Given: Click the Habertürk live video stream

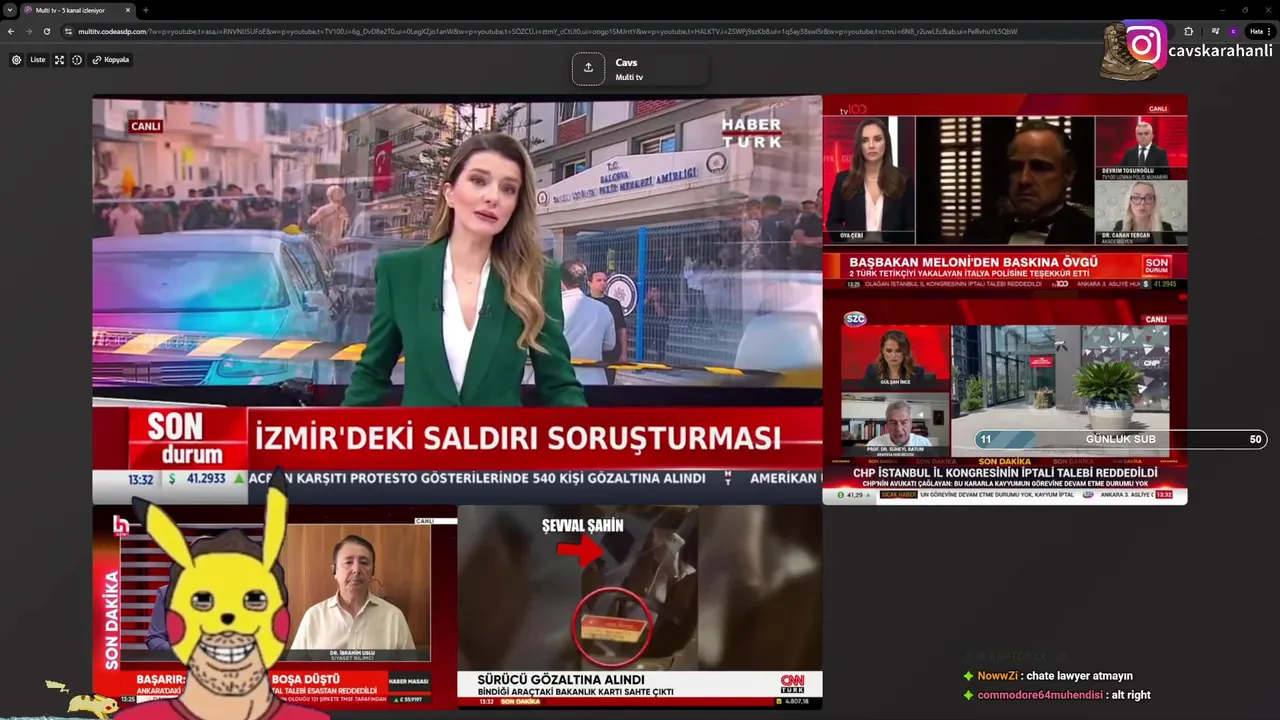Looking at the screenshot, I should click(x=457, y=299).
